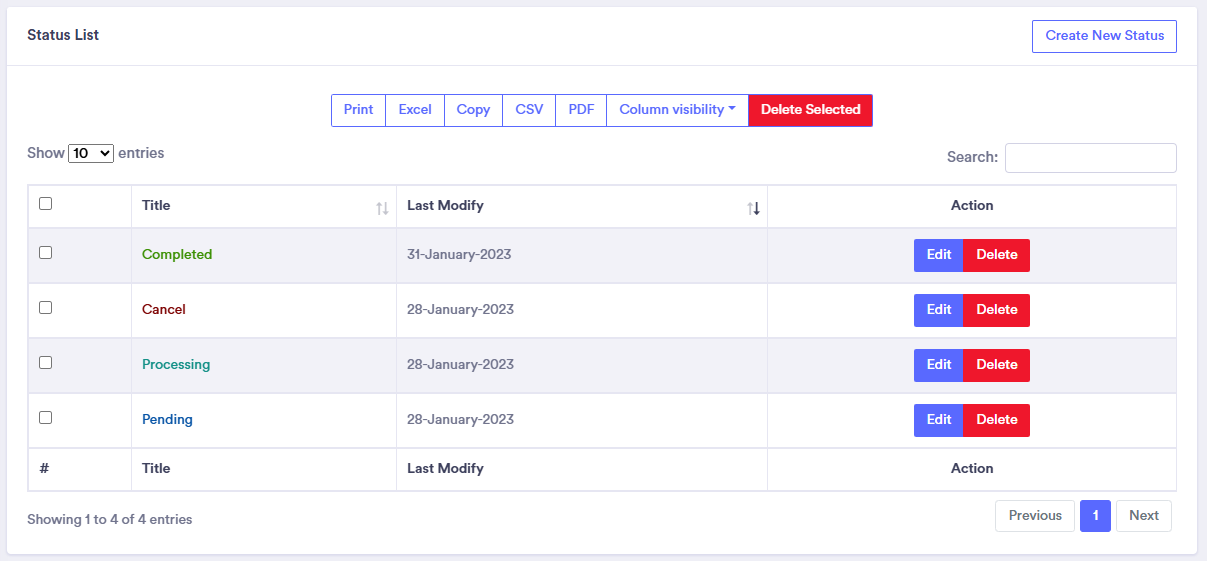Edit the Completed status
Image resolution: width=1207 pixels, height=561 pixels.
coord(938,255)
